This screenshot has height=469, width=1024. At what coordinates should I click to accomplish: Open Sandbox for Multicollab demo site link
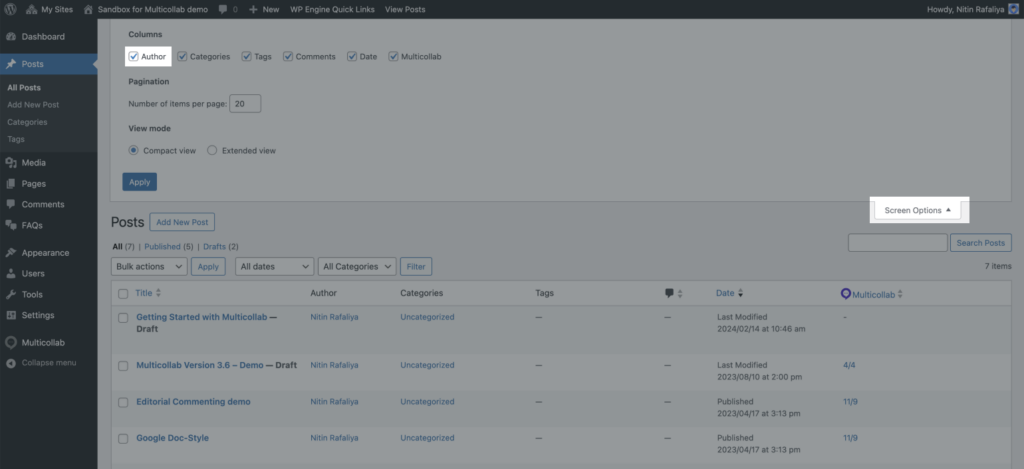click(x=146, y=9)
